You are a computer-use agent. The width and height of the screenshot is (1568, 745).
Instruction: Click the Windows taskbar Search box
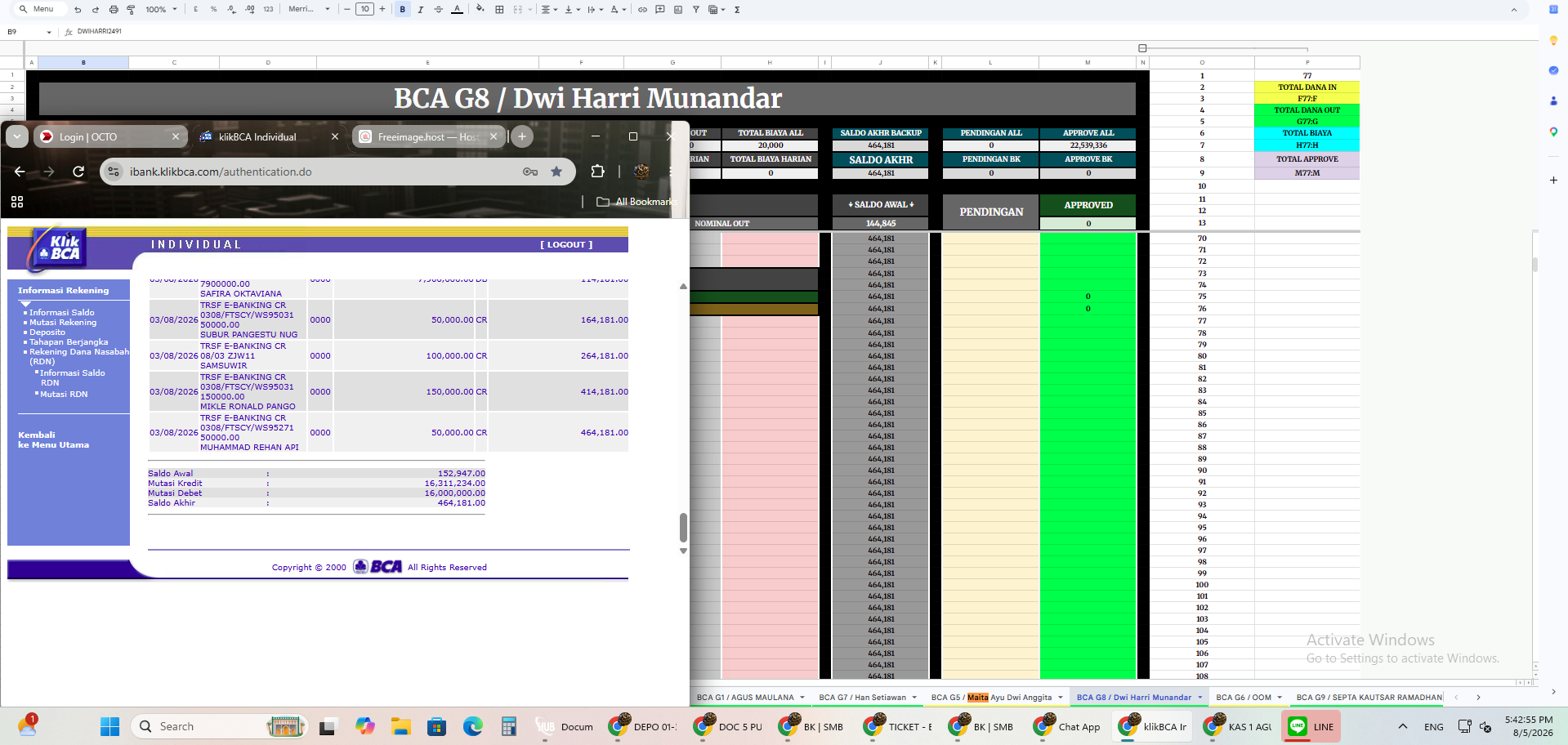(219, 726)
